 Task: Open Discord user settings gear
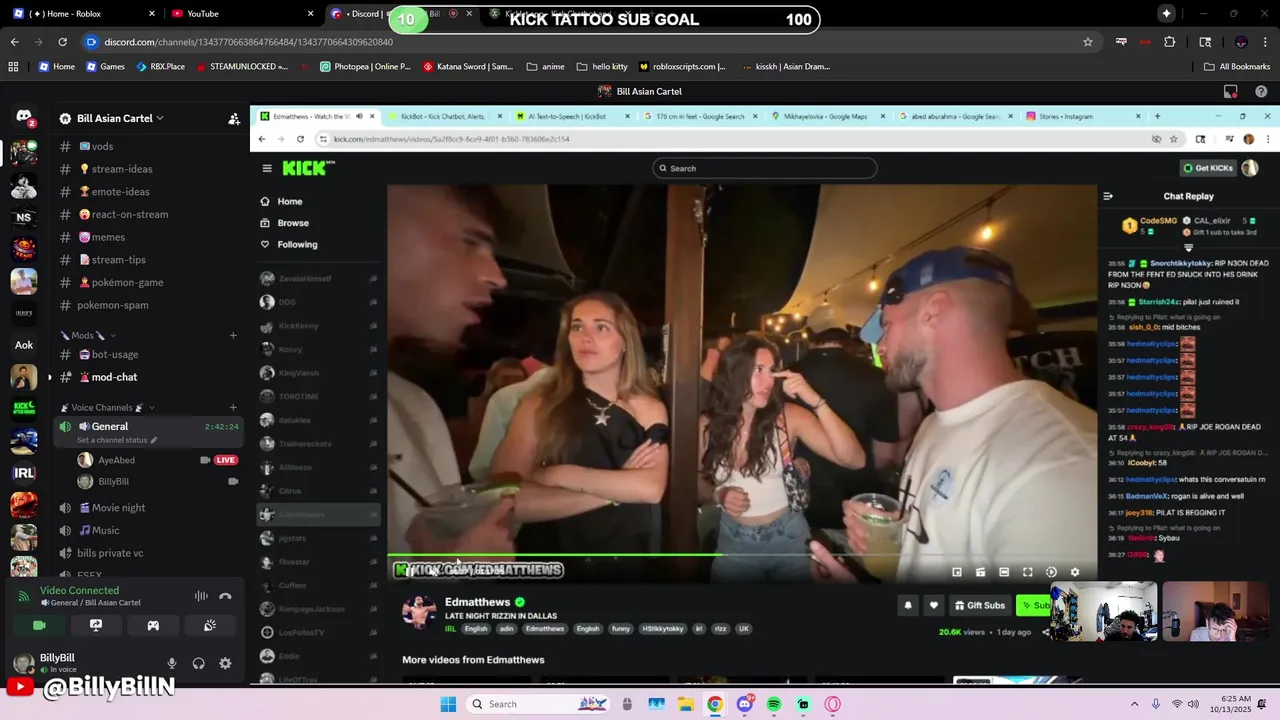[225, 663]
